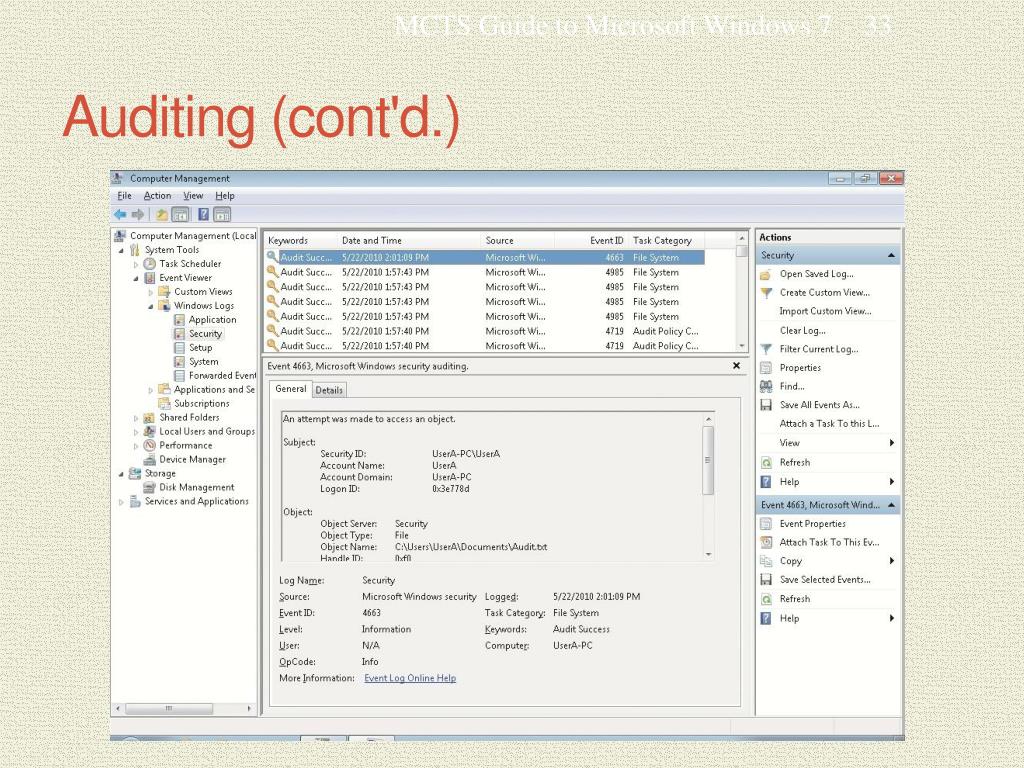Select the System log in tree
Image resolution: width=1024 pixels, height=768 pixels.
(x=203, y=362)
